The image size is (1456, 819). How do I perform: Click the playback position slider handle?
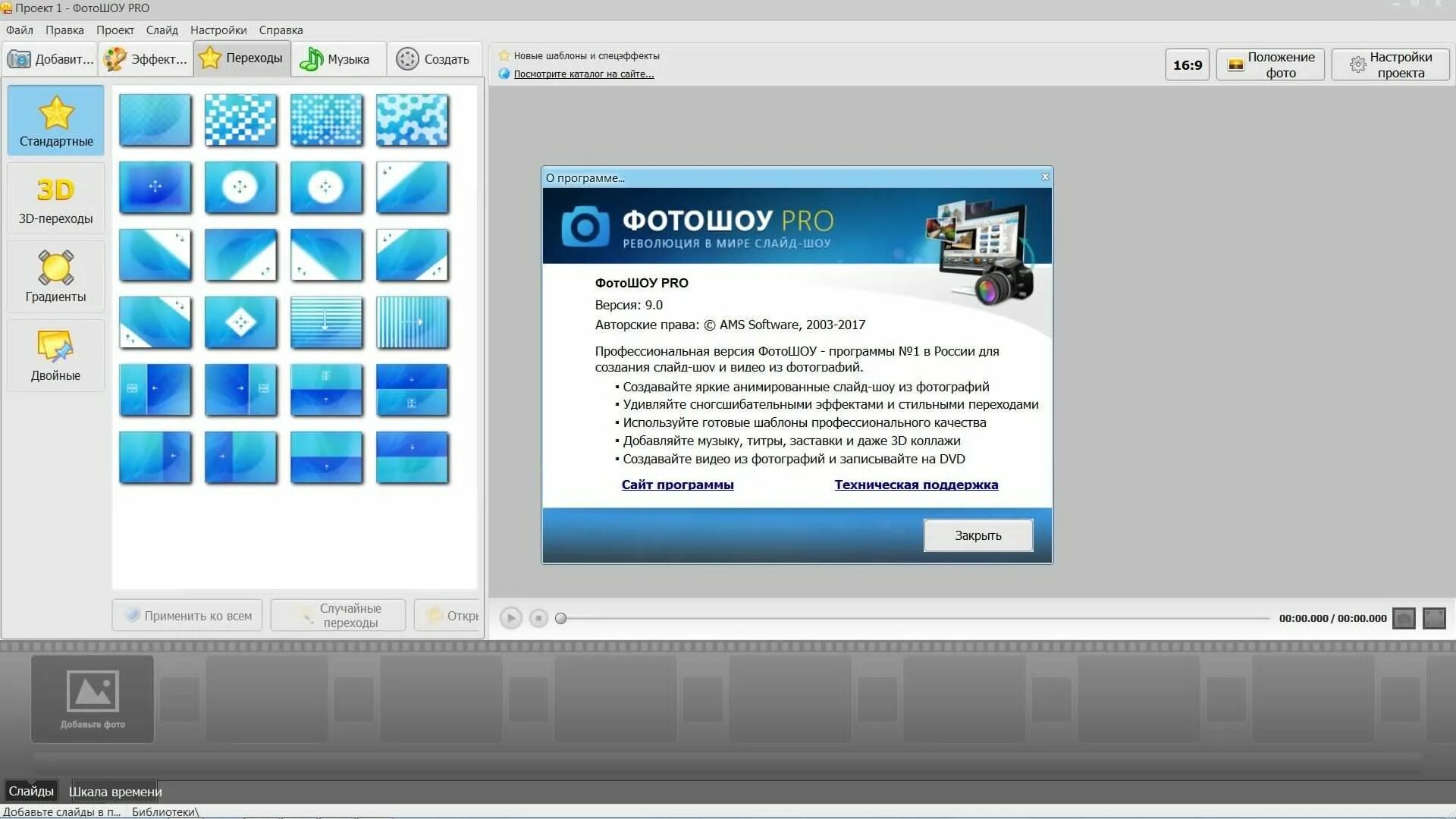(561, 619)
